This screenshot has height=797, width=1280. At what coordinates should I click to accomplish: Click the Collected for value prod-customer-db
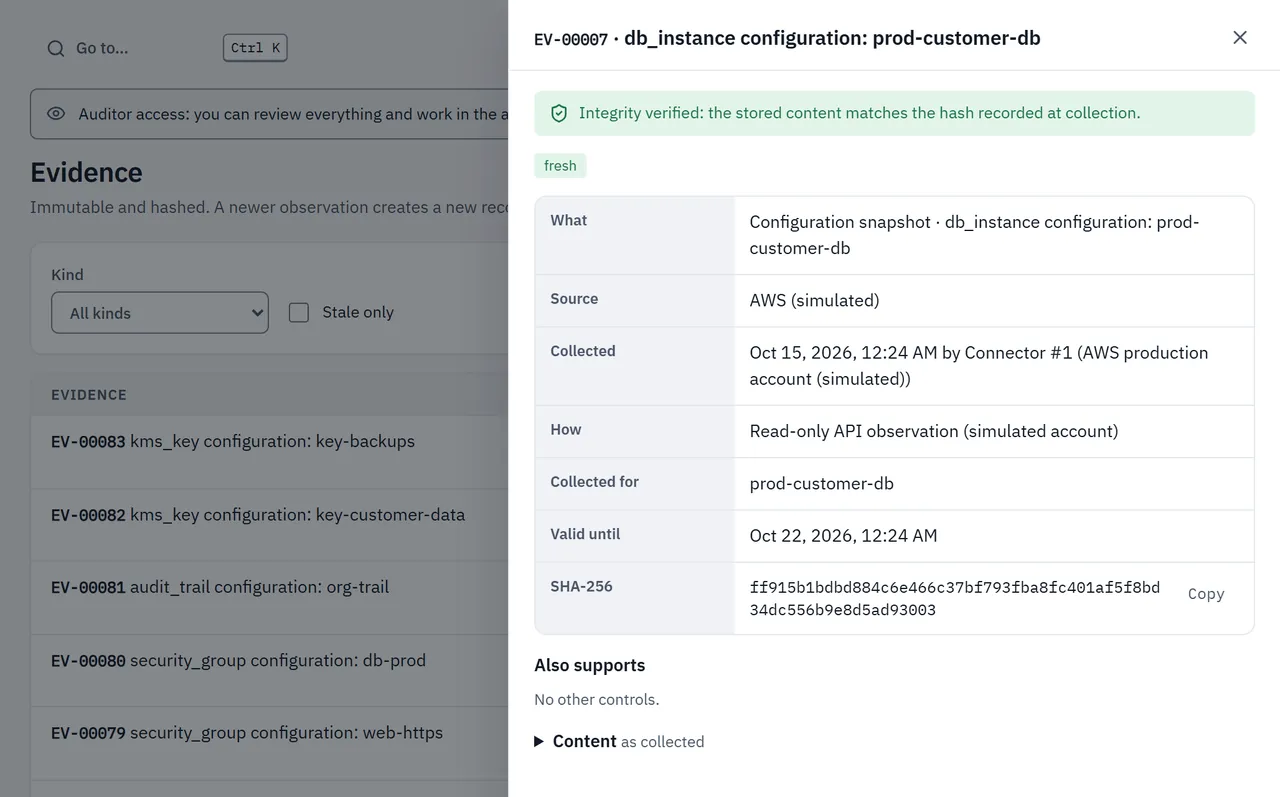coord(821,483)
